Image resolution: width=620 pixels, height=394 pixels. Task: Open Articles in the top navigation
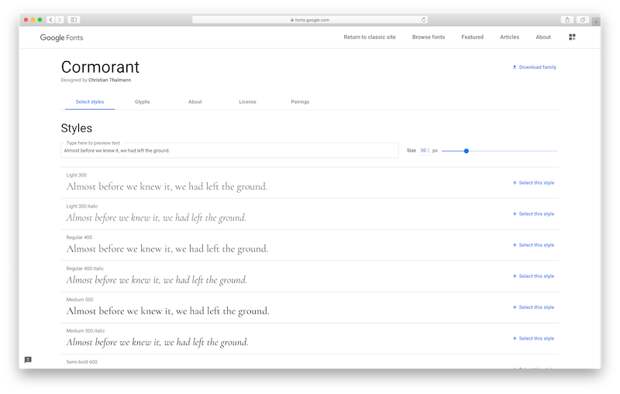[x=509, y=37]
